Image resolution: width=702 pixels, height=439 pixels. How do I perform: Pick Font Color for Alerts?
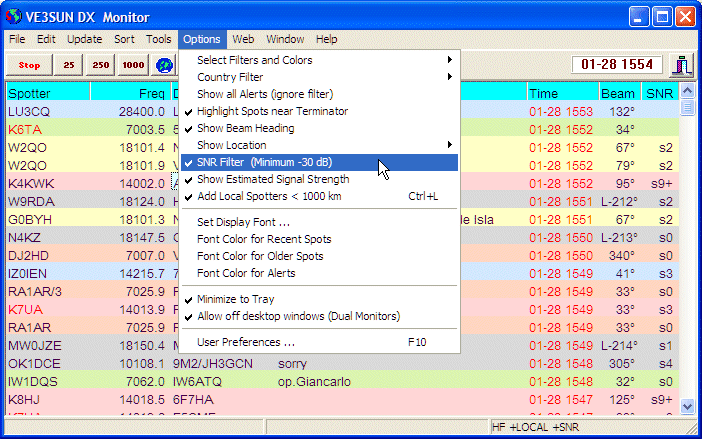pyautogui.click(x=246, y=273)
